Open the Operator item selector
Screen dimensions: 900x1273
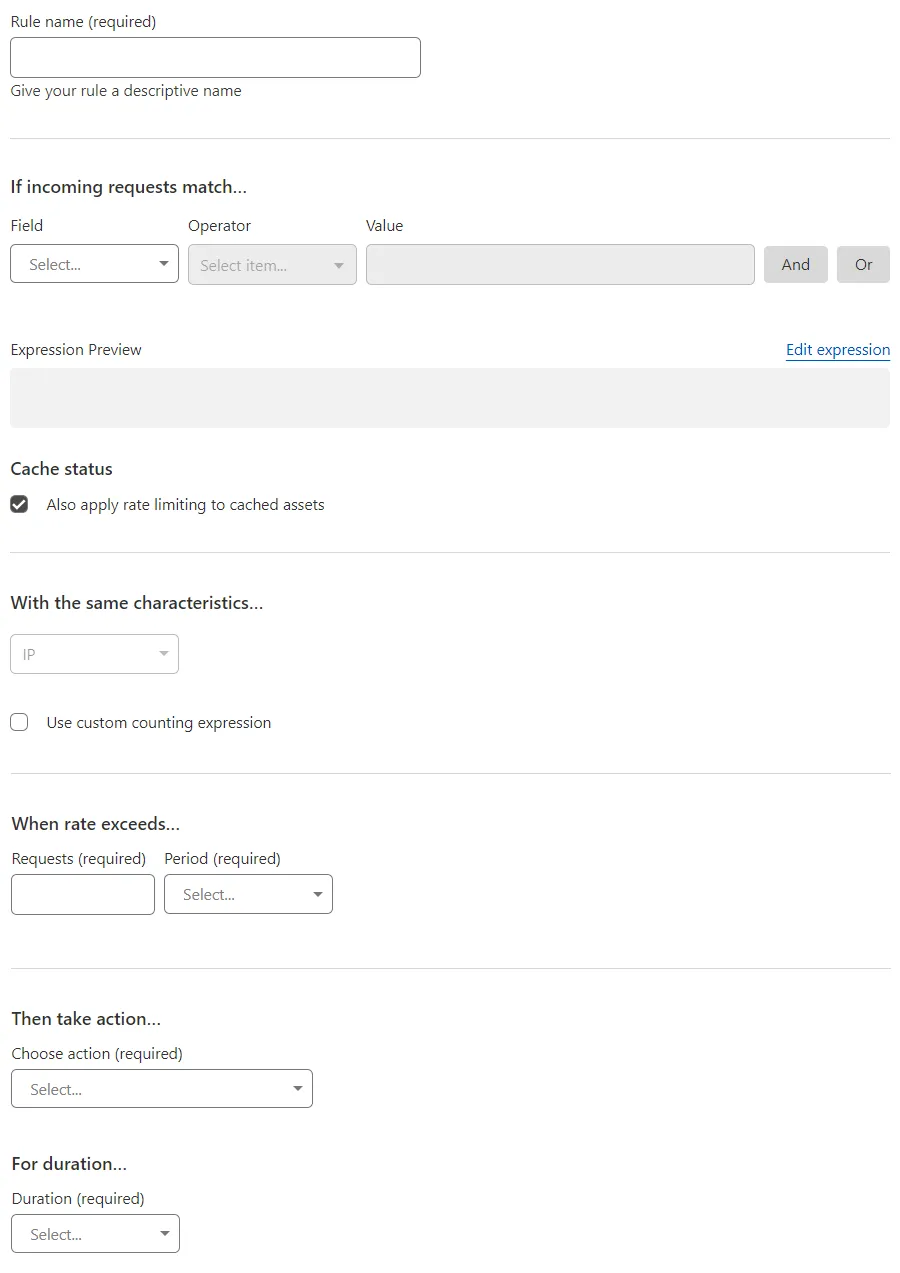point(271,264)
